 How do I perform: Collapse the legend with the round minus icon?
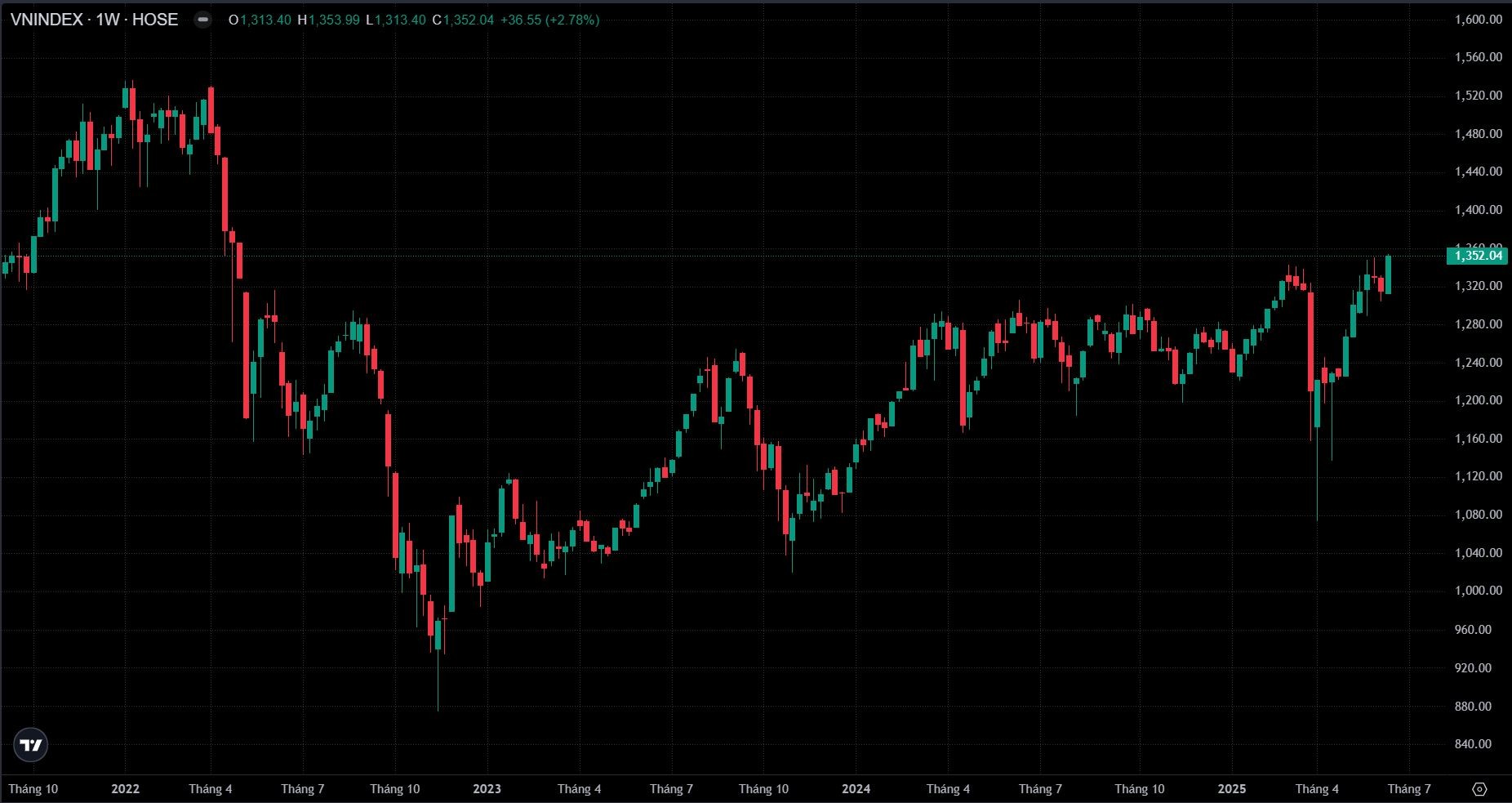pos(202,20)
